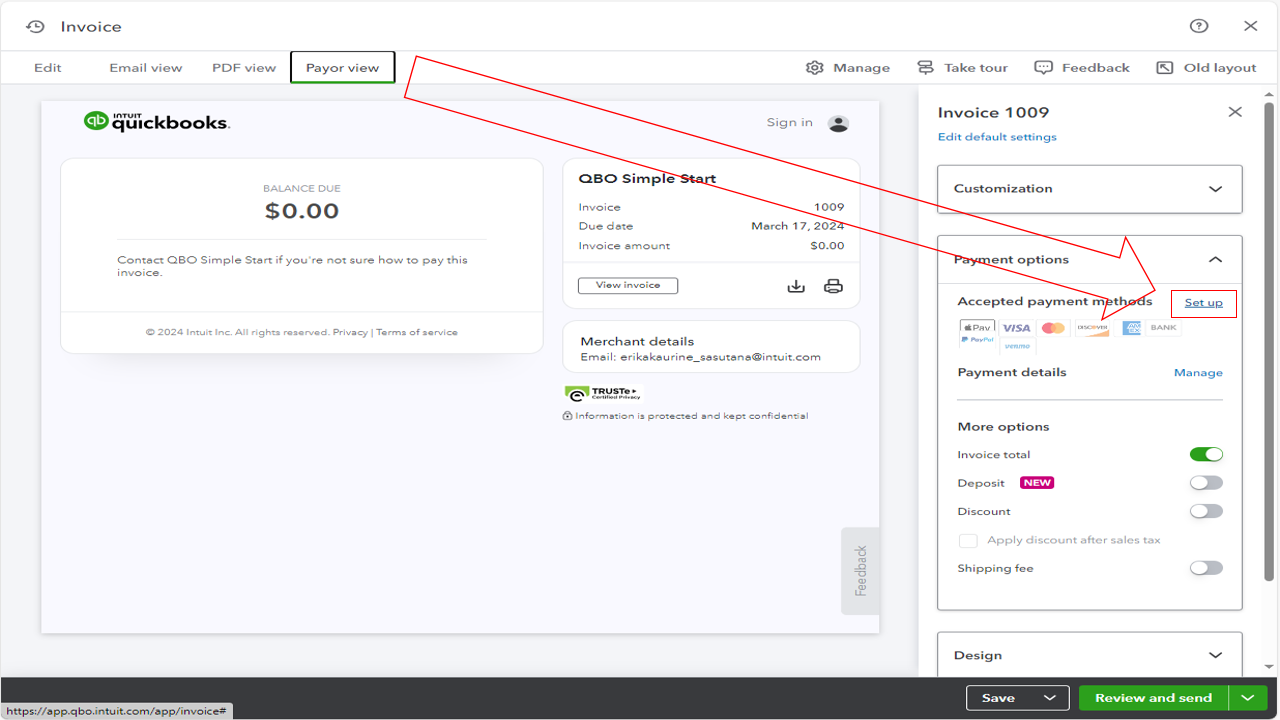The image size is (1280, 720).
Task: Click the Set up payment methods link
Action: click(x=1203, y=302)
